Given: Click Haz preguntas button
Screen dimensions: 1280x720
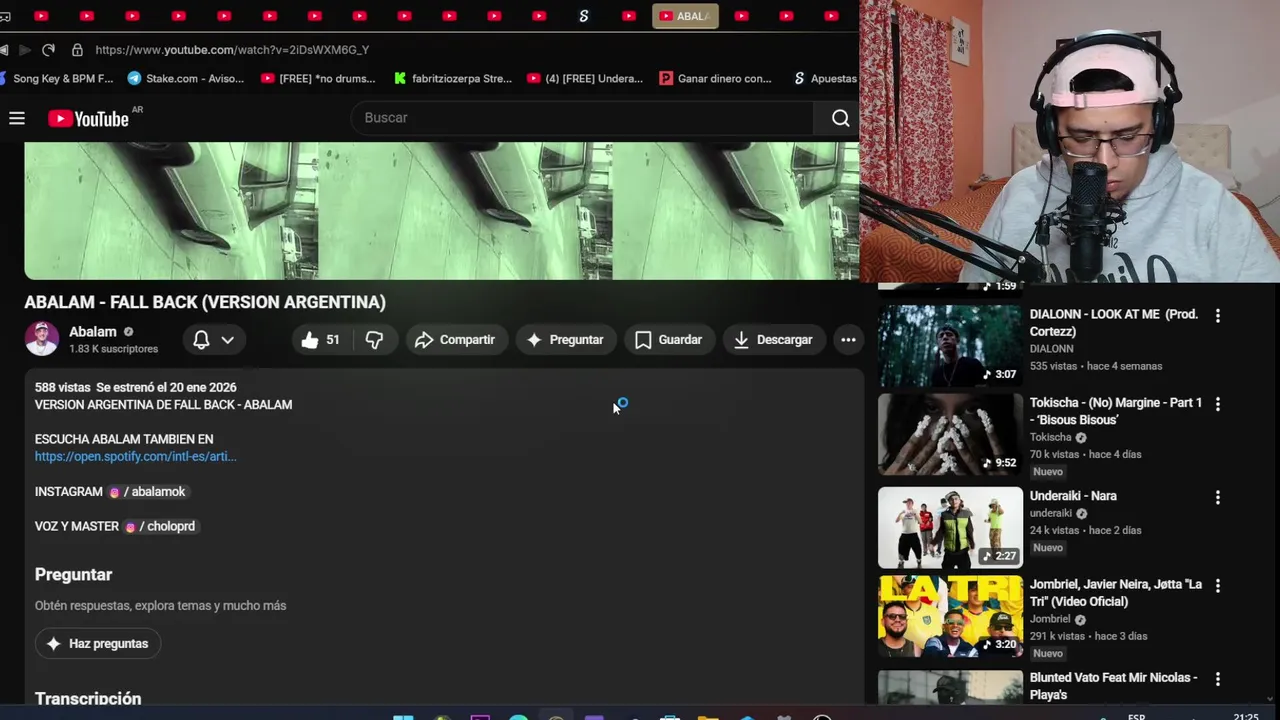Looking at the screenshot, I should click(98, 644).
